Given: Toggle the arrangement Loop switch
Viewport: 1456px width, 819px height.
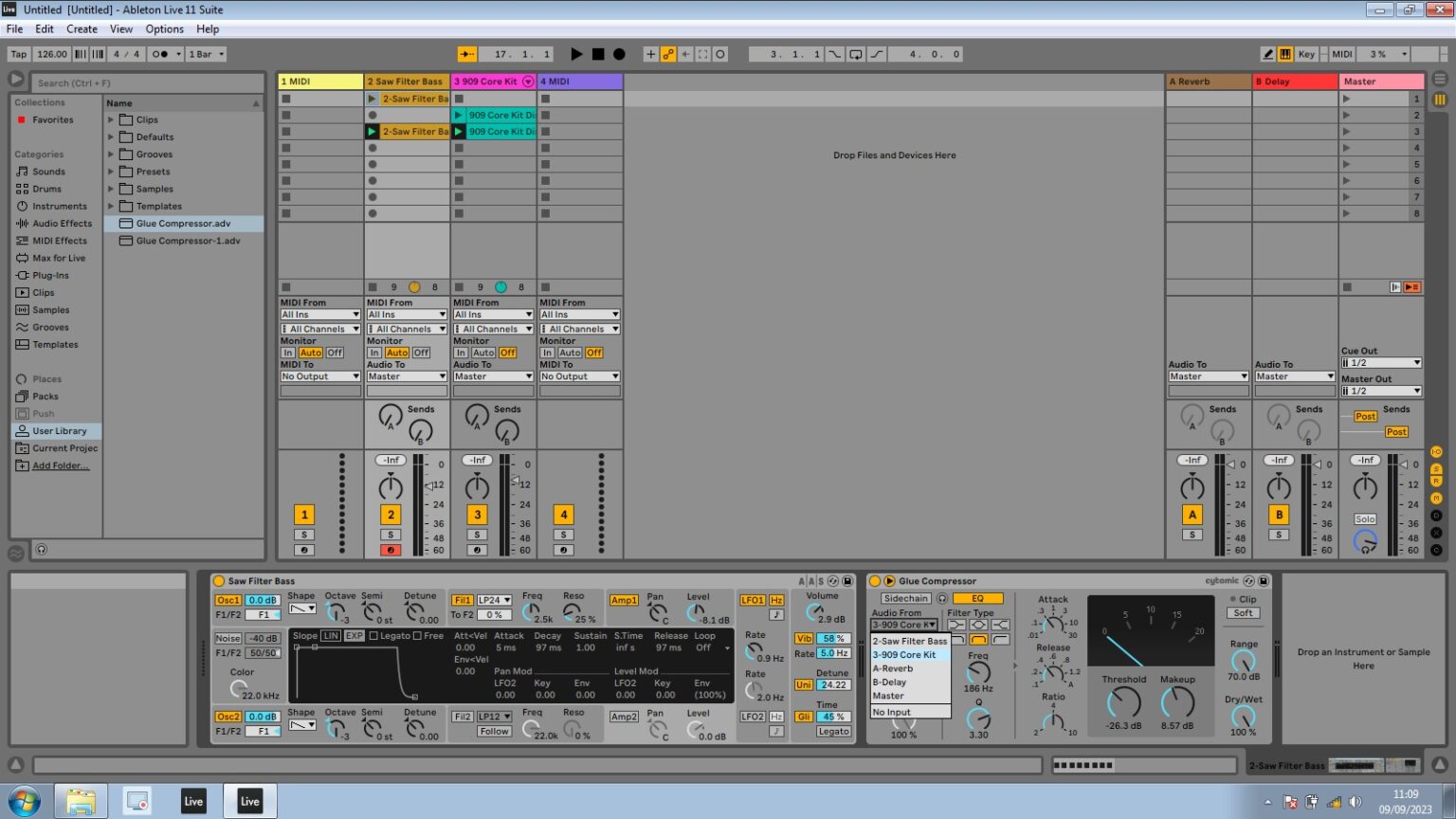Looking at the screenshot, I should coord(856,54).
